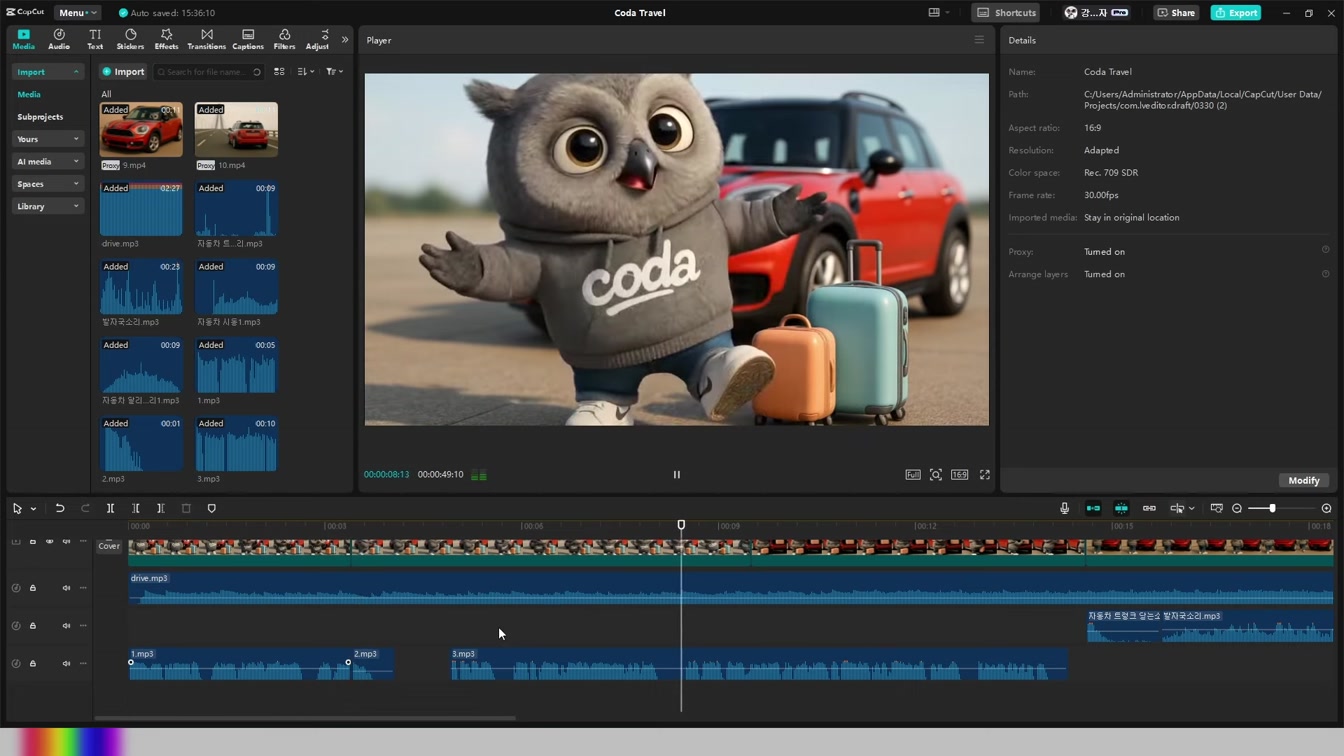
Task: Toggle preview axis scrubbing
Action: [1177, 508]
